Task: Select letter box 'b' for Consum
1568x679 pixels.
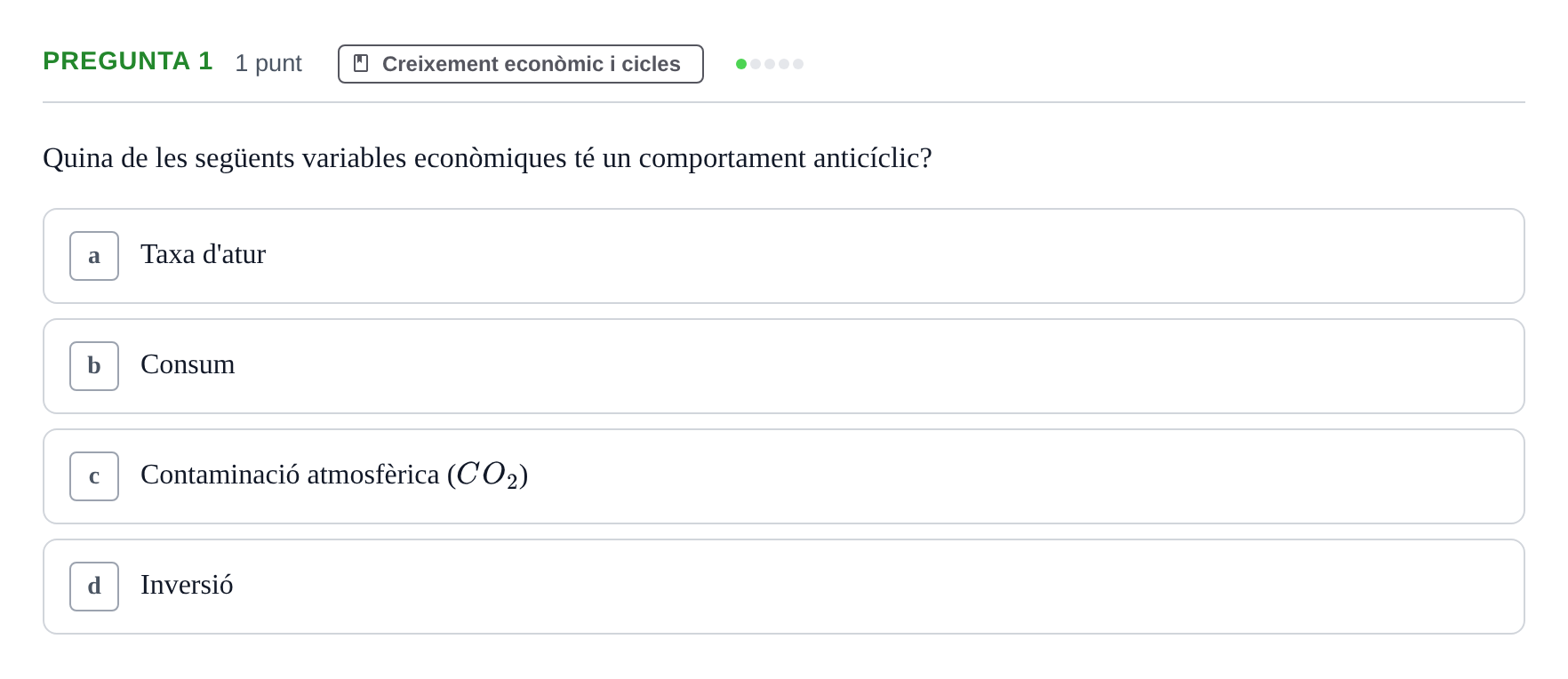Action: coord(94,366)
